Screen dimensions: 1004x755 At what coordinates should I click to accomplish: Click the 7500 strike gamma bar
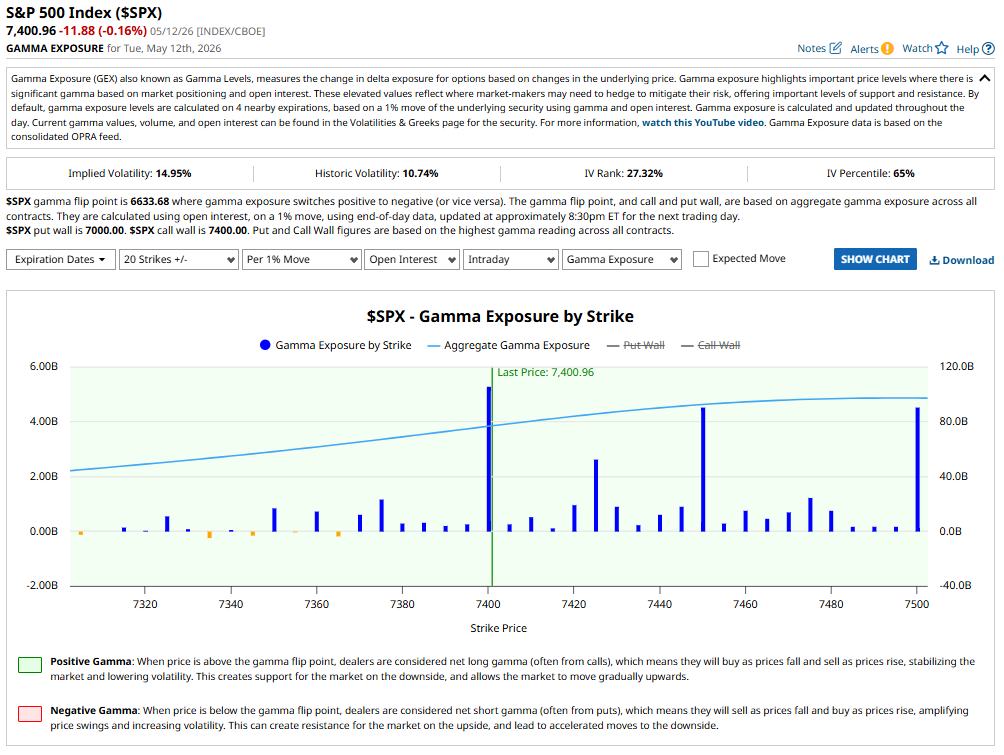pyautogui.click(x=918, y=469)
